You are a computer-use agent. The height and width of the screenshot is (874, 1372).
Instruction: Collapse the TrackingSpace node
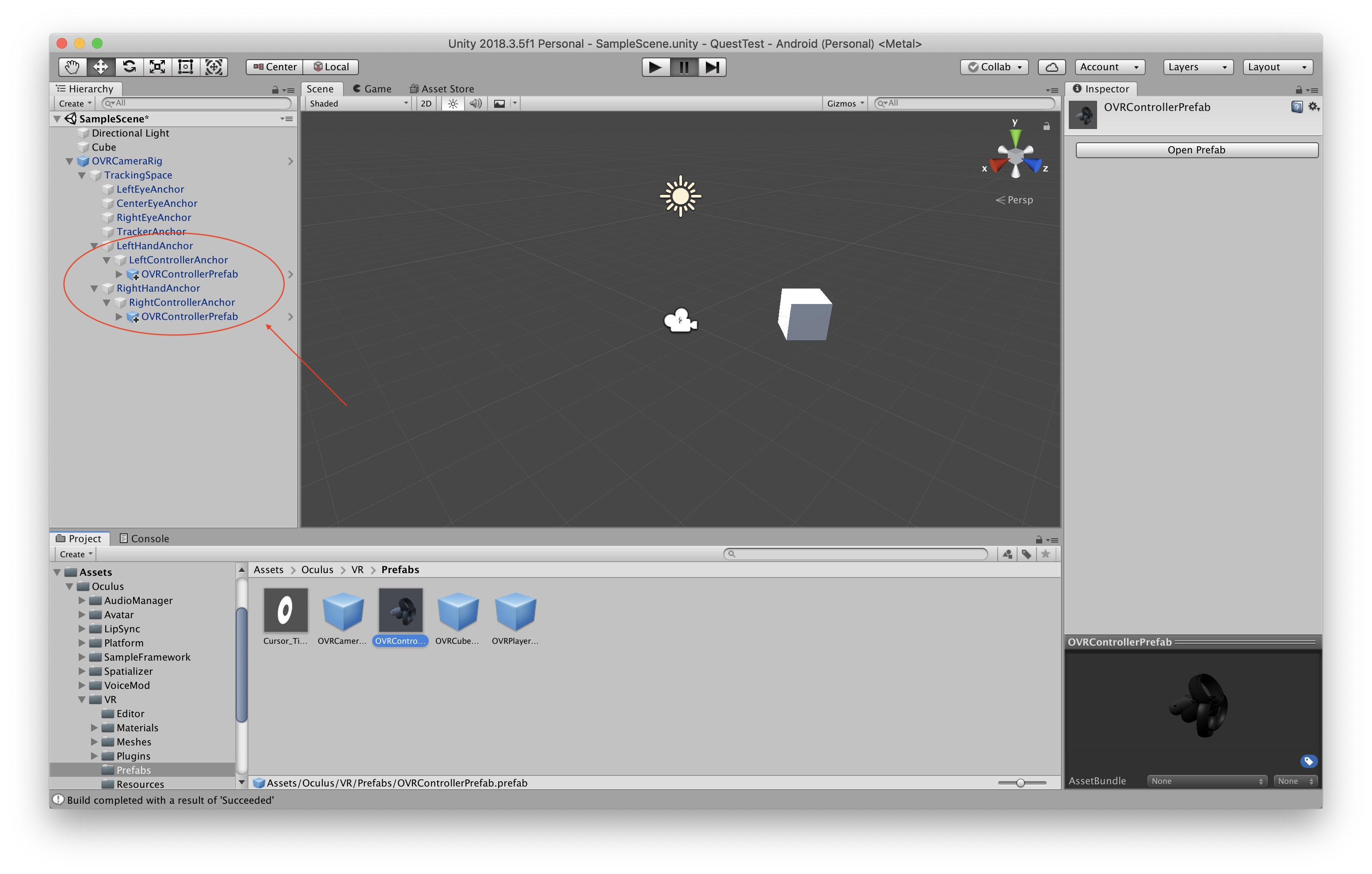click(81, 175)
